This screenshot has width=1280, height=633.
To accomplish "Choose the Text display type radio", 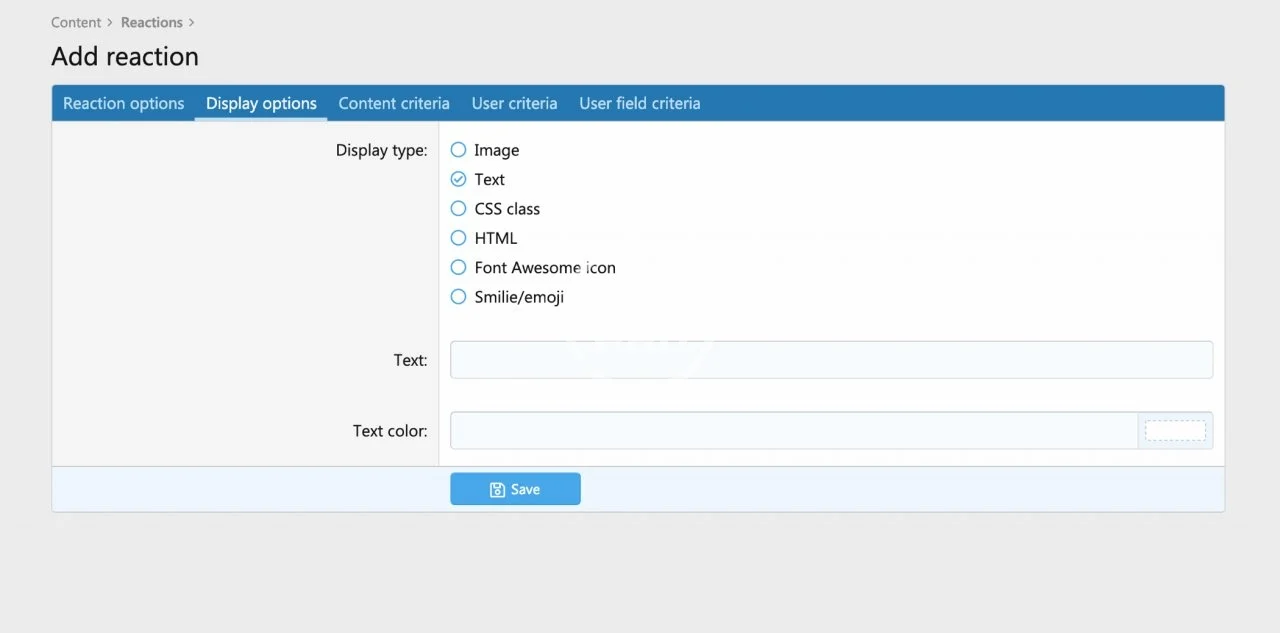I will click(458, 179).
